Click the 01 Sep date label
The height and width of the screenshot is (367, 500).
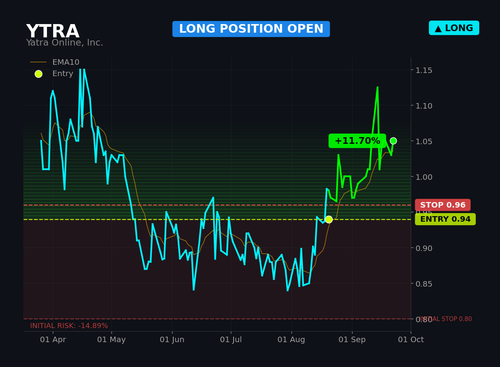pyautogui.click(x=352, y=340)
